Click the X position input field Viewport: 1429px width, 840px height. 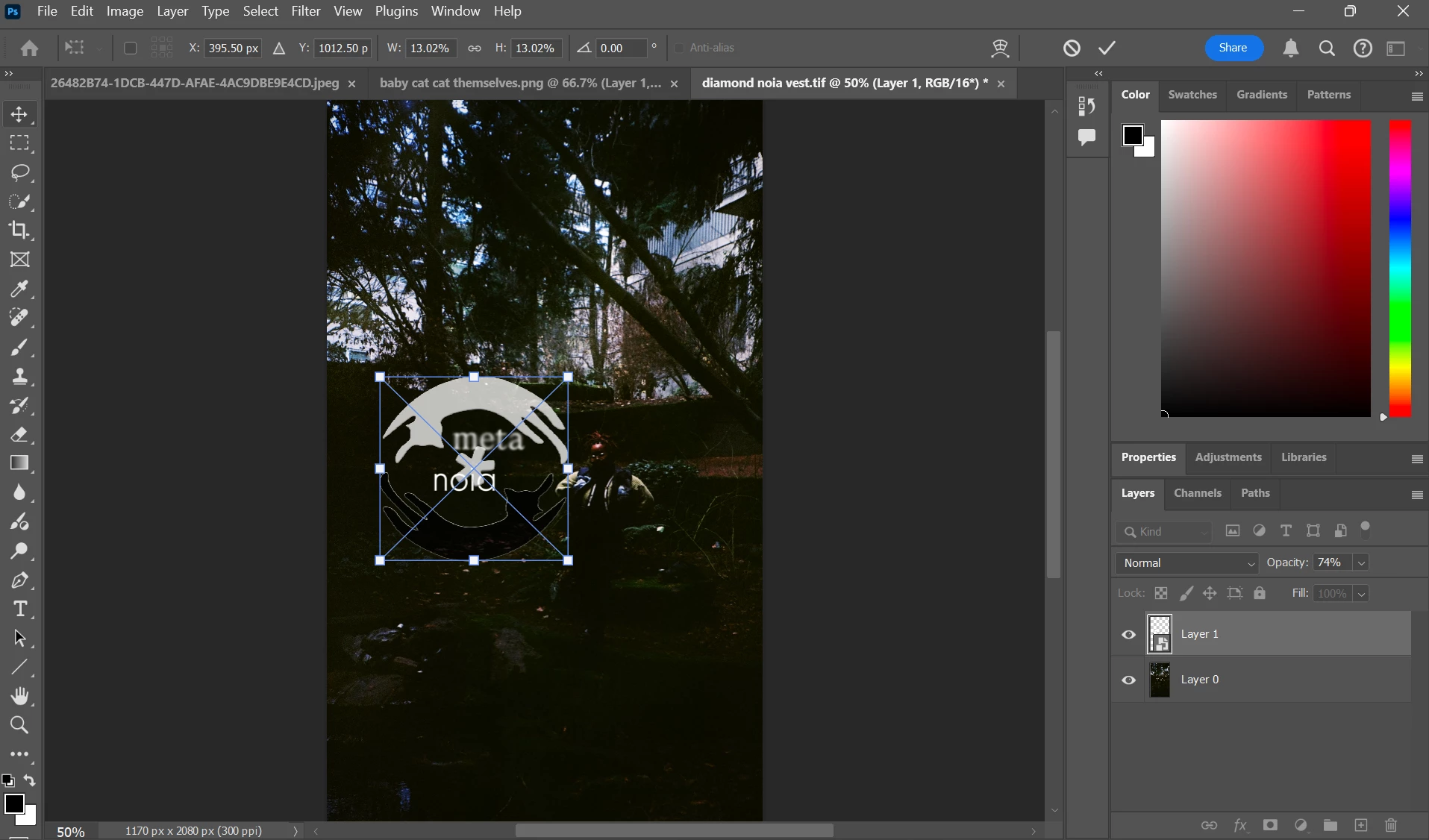pyautogui.click(x=233, y=48)
